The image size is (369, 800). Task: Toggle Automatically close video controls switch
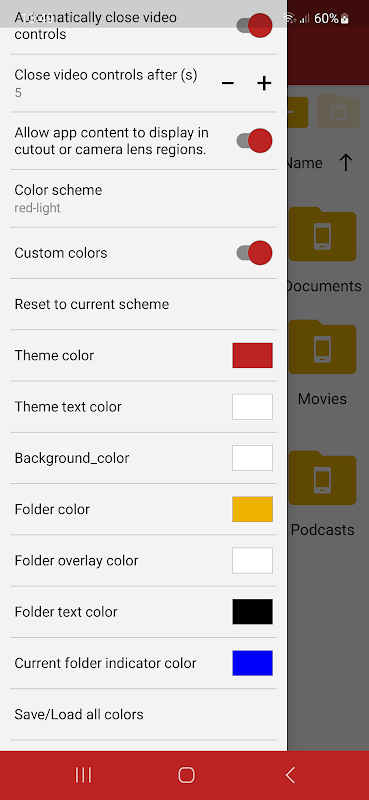click(254, 26)
